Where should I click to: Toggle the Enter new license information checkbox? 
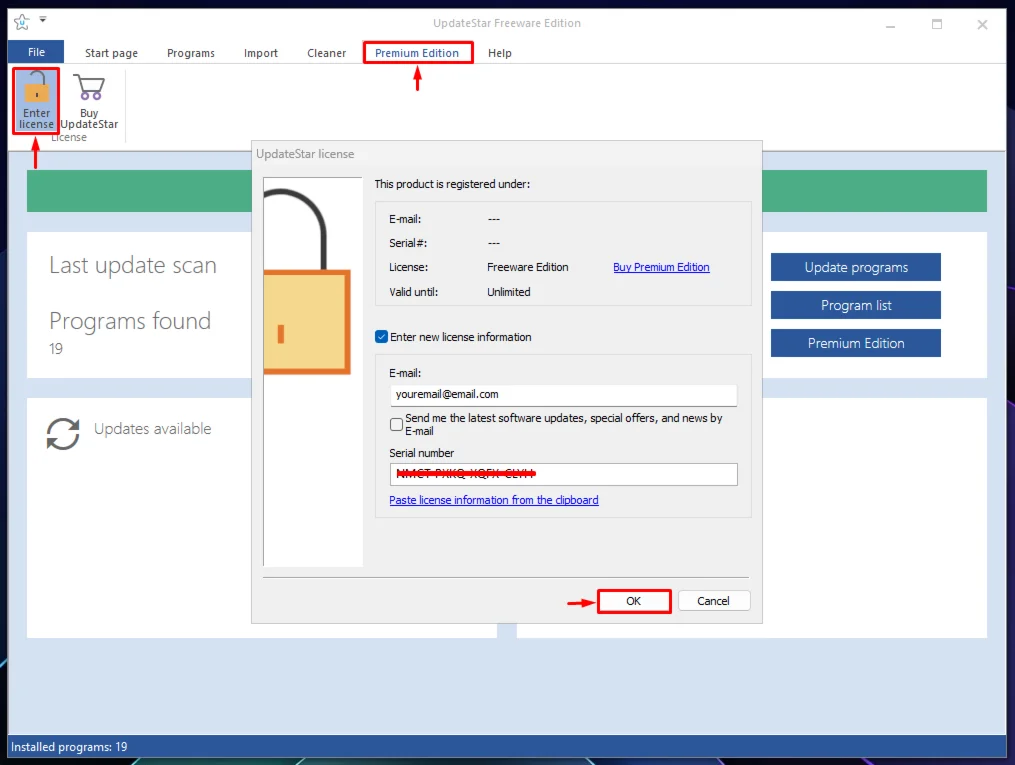pos(381,337)
